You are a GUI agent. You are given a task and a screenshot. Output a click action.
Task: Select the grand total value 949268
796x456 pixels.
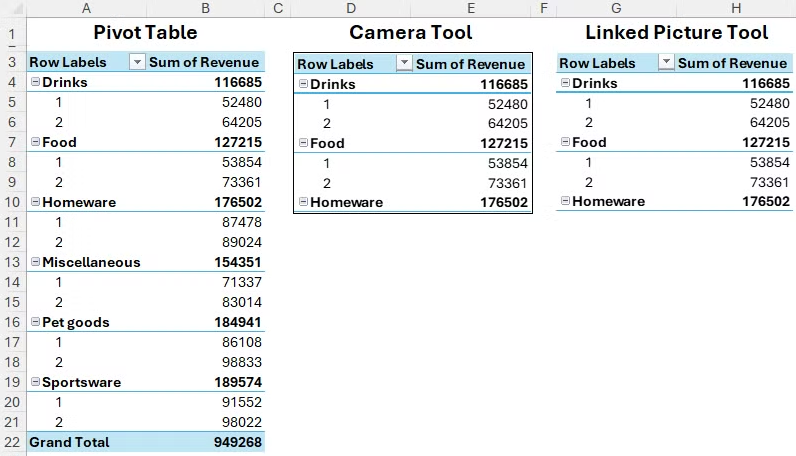point(206,442)
